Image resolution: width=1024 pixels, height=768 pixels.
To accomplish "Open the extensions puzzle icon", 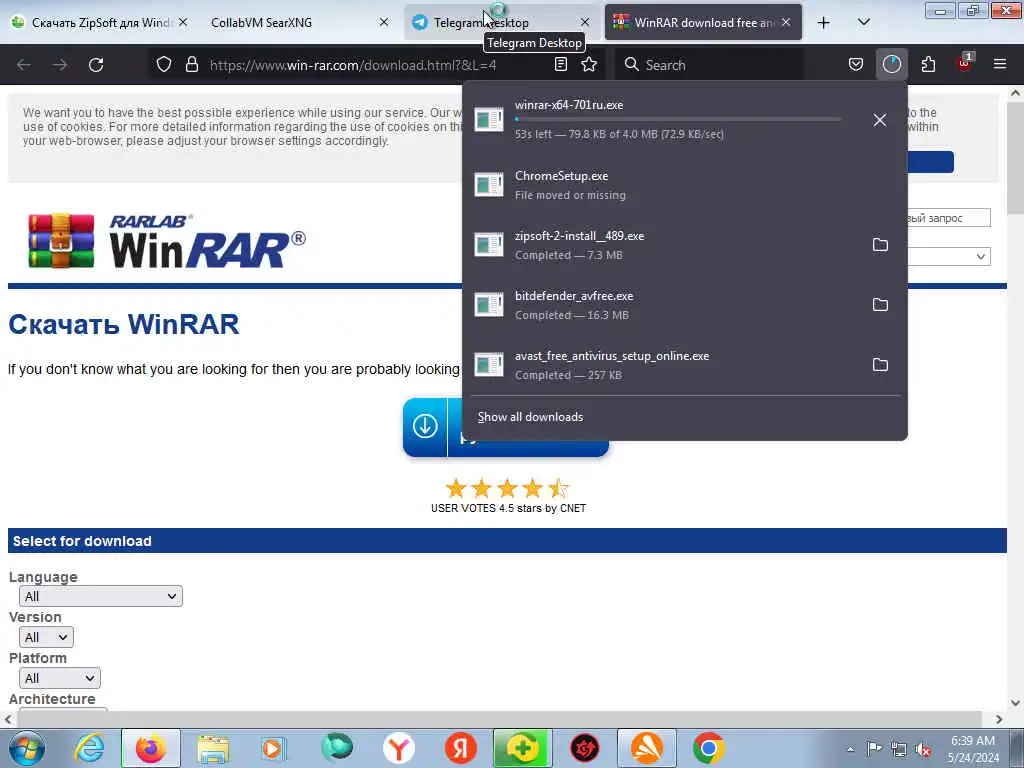I will point(928,65).
